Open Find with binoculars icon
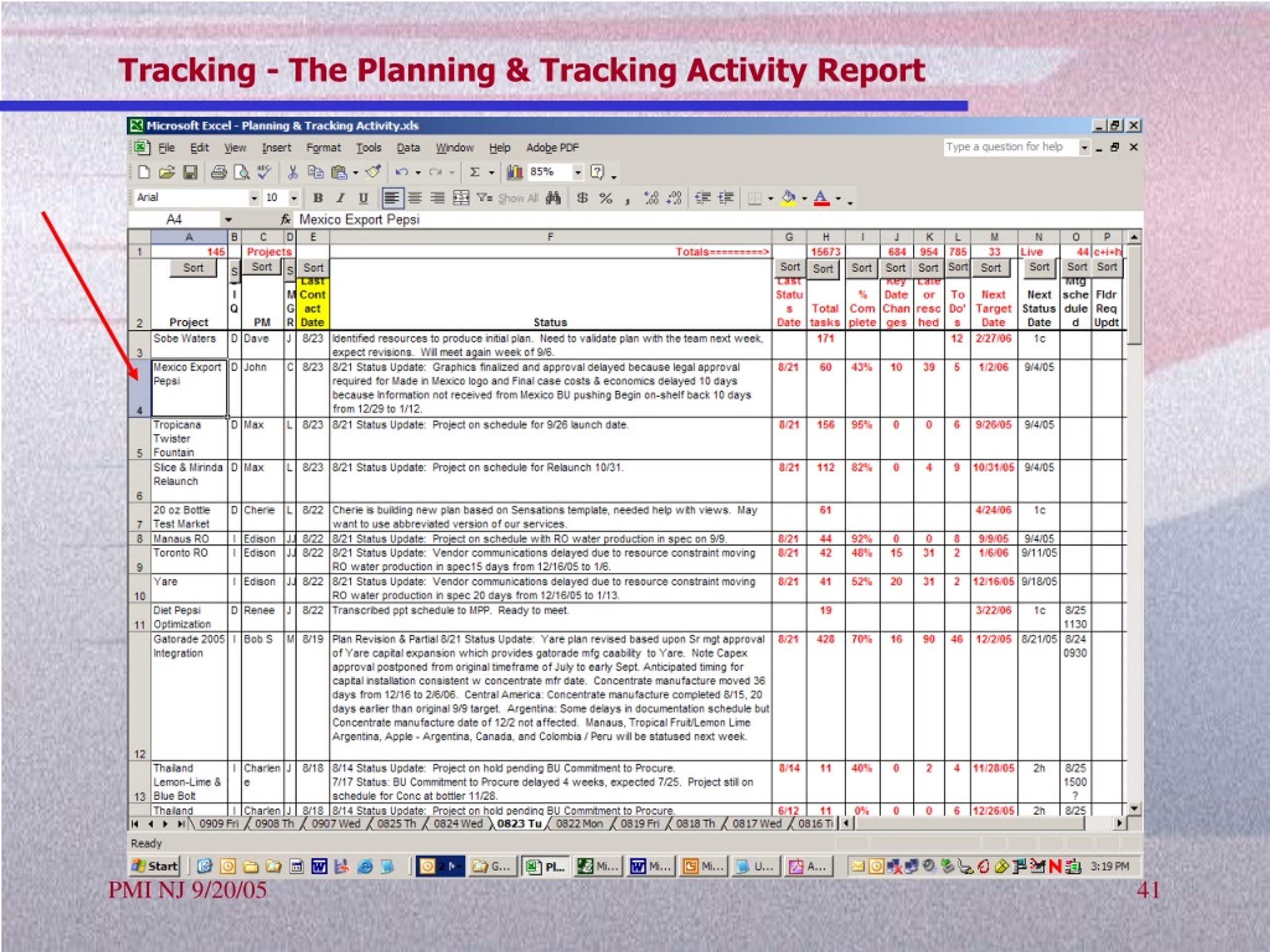Viewport: 1270px width, 952px height. [554, 198]
